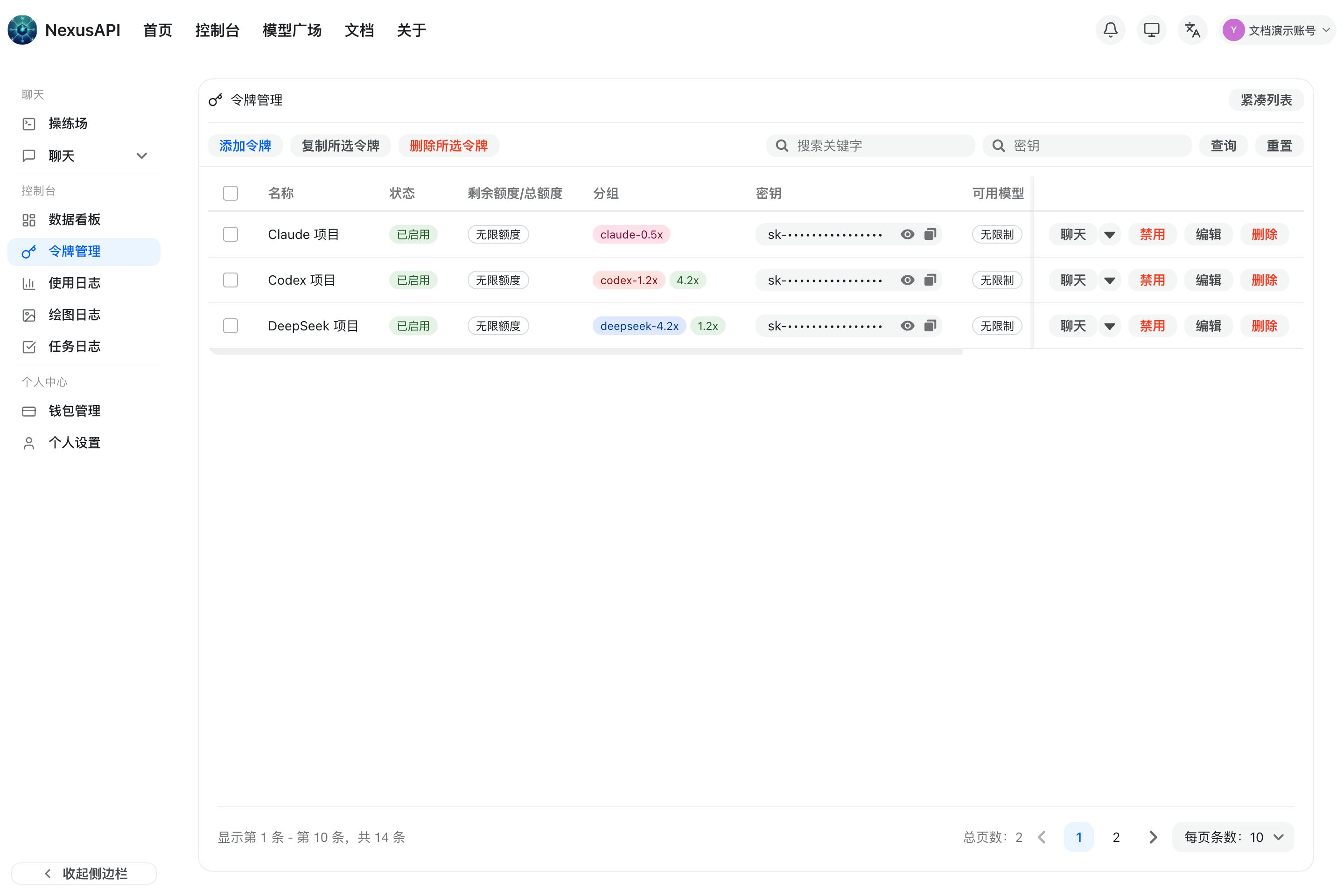Click the Y user avatar
Viewport: 1344px width, 896px height.
1233,30
